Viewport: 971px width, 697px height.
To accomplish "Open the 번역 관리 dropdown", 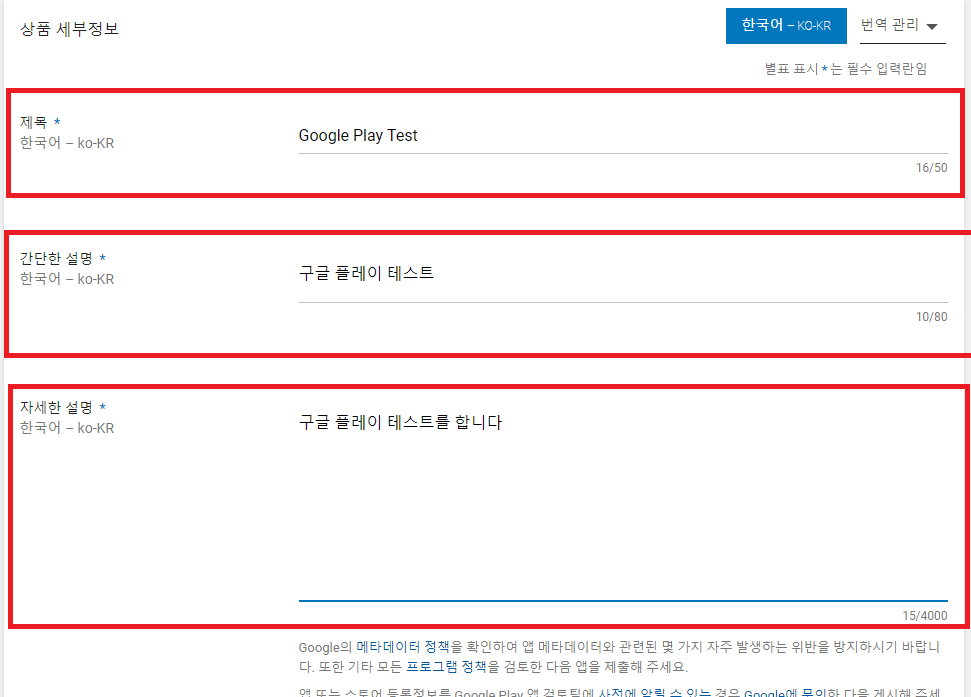I will click(902, 25).
